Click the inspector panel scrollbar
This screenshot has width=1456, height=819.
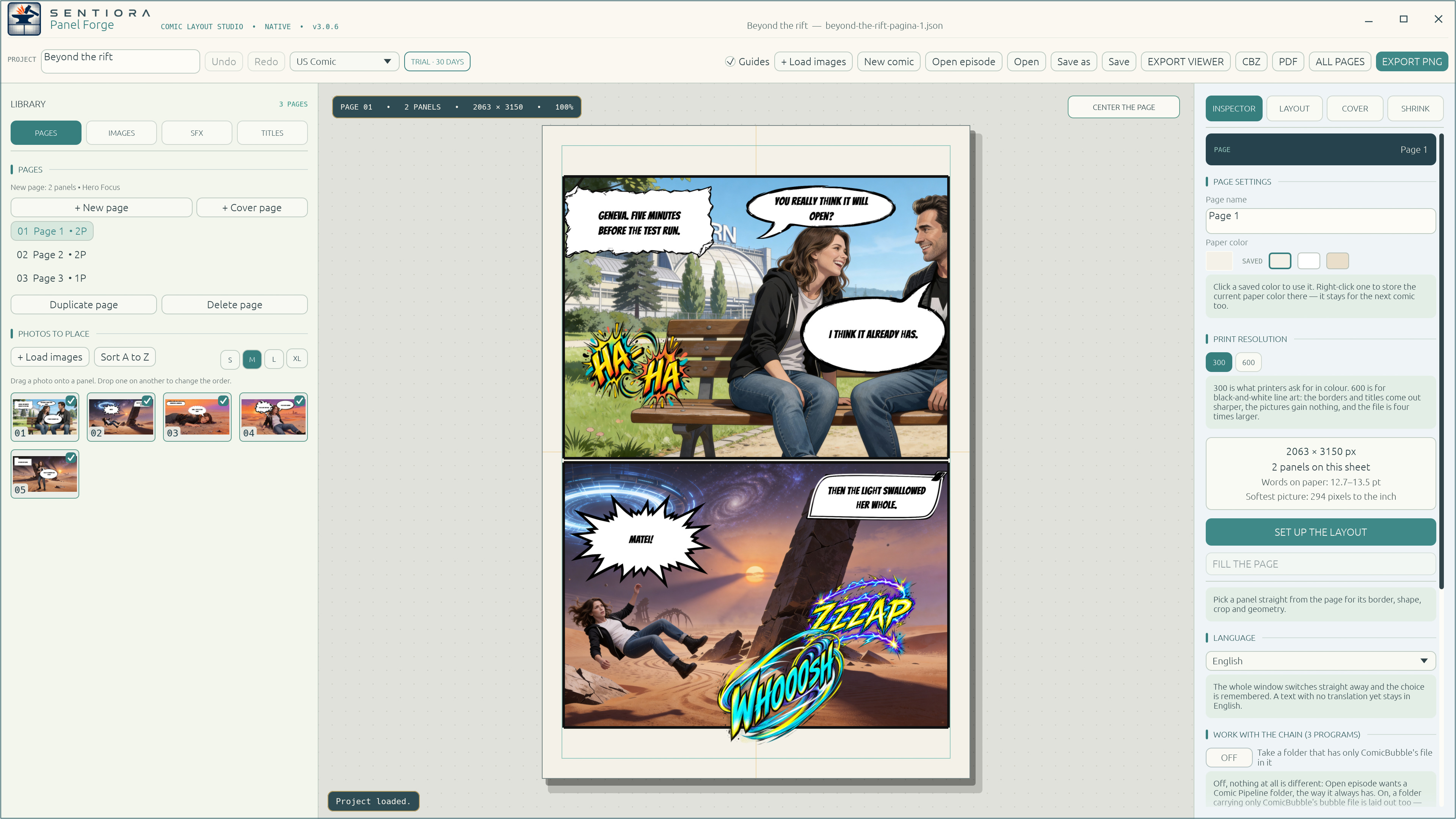click(x=1441, y=362)
